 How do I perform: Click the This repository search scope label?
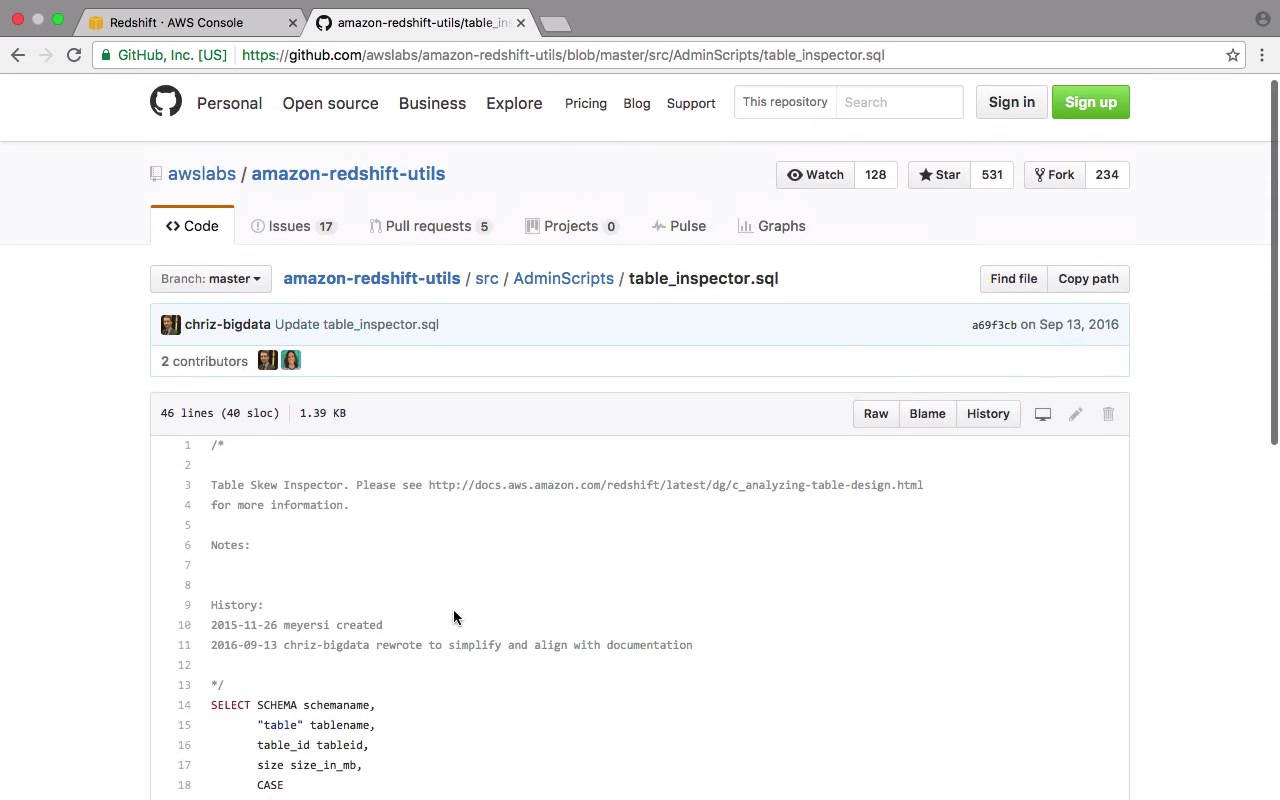[x=785, y=102]
